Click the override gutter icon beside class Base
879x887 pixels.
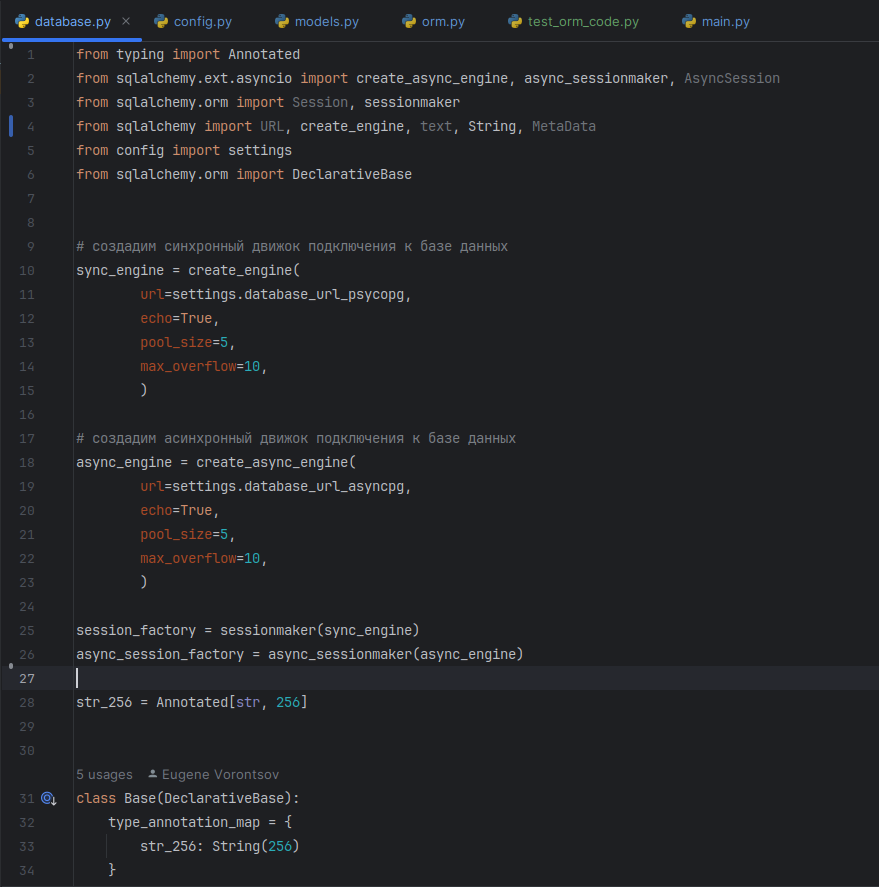[49, 798]
